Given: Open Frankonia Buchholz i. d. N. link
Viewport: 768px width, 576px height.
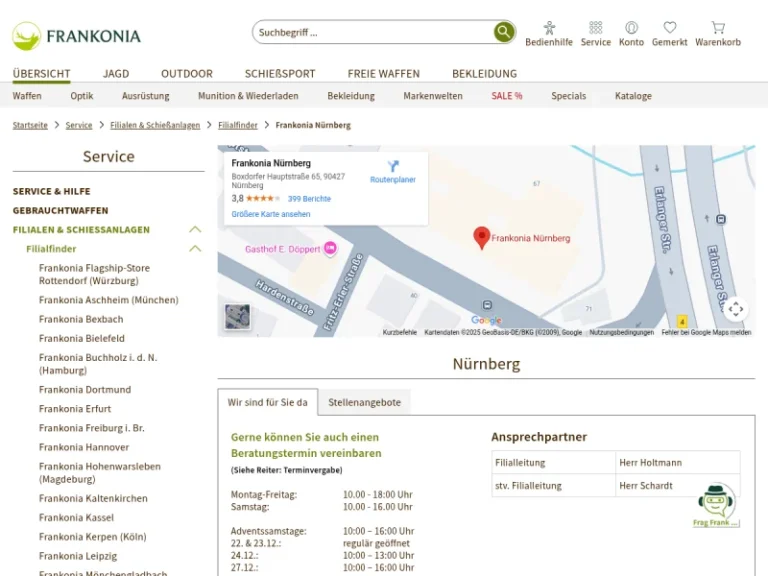Looking at the screenshot, I should [98, 364].
